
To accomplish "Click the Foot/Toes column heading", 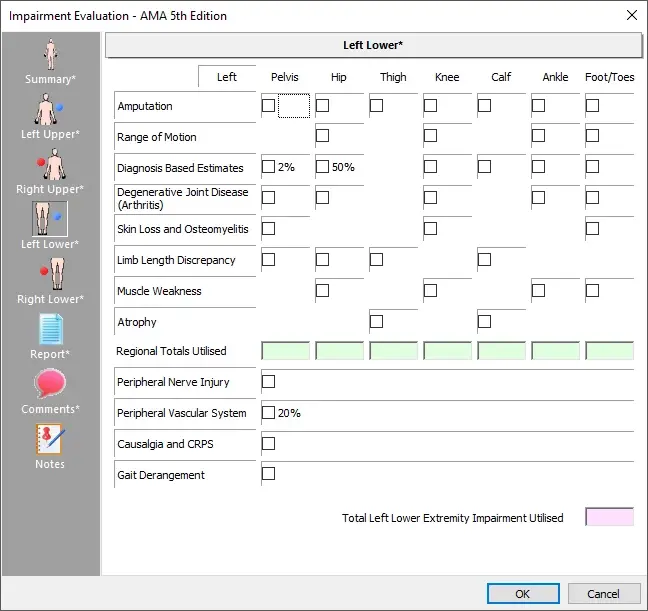I will (610, 77).
